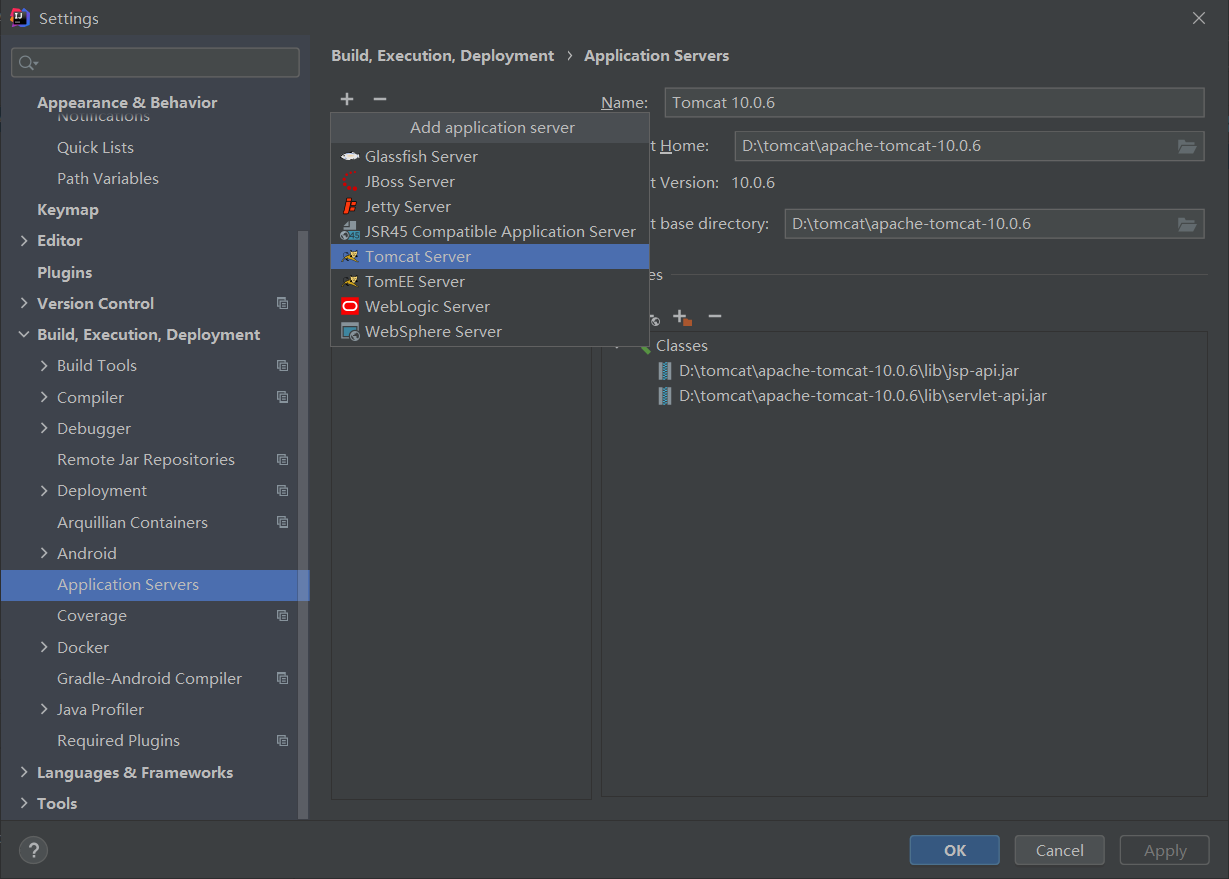The width and height of the screenshot is (1229, 879).
Task: Expand the Debugger node
Action: click(44, 428)
